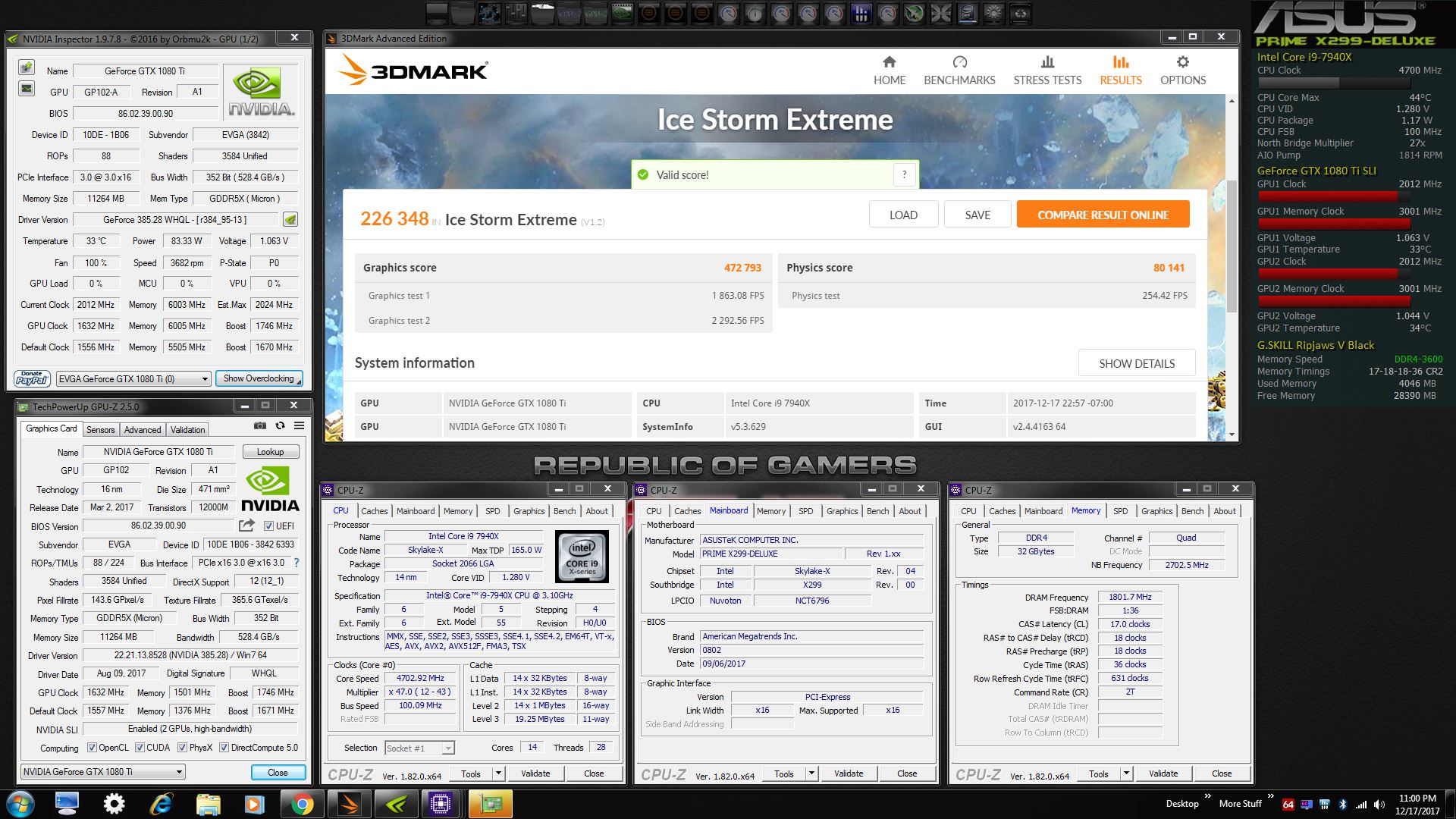The image size is (1456, 819).
Task: Click sensor monitor icon under chip icon in Inspector
Action: coord(27,89)
